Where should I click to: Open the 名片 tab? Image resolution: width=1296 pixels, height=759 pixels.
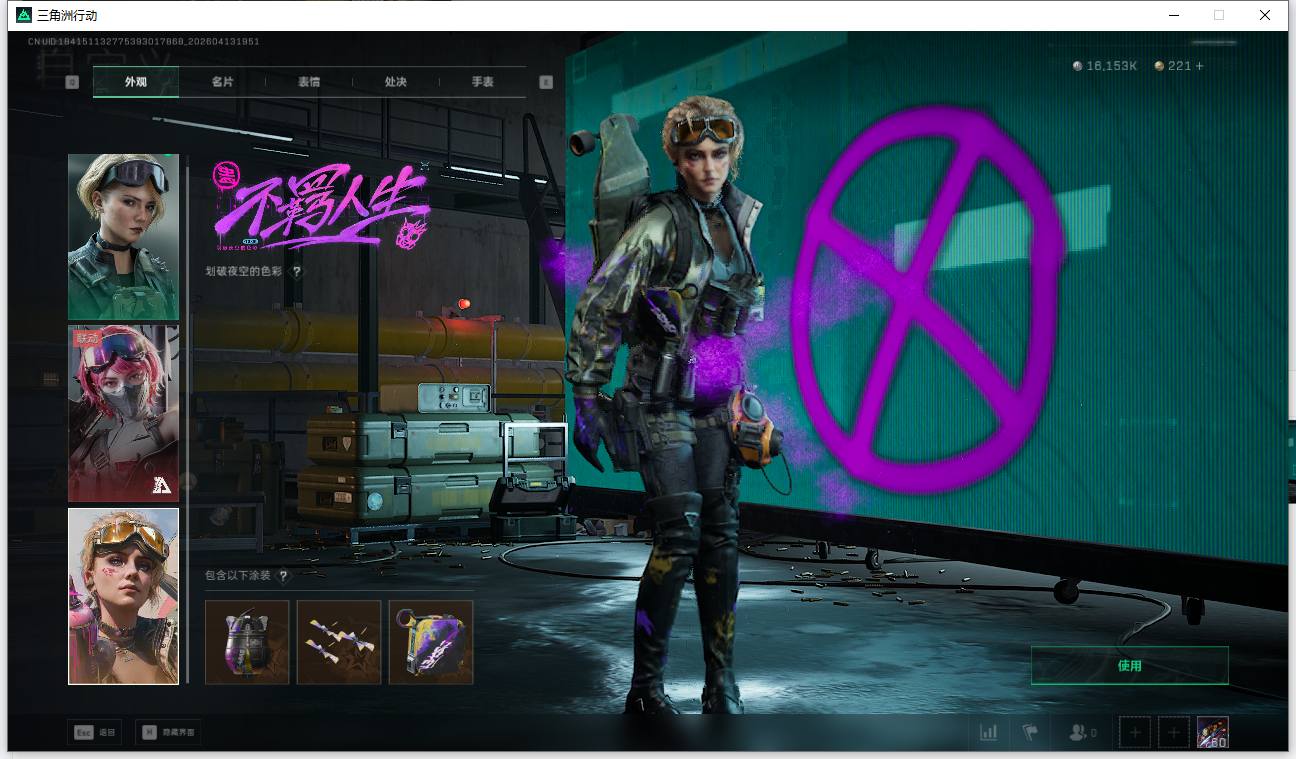pyautogui.click(x=222, y=82)
